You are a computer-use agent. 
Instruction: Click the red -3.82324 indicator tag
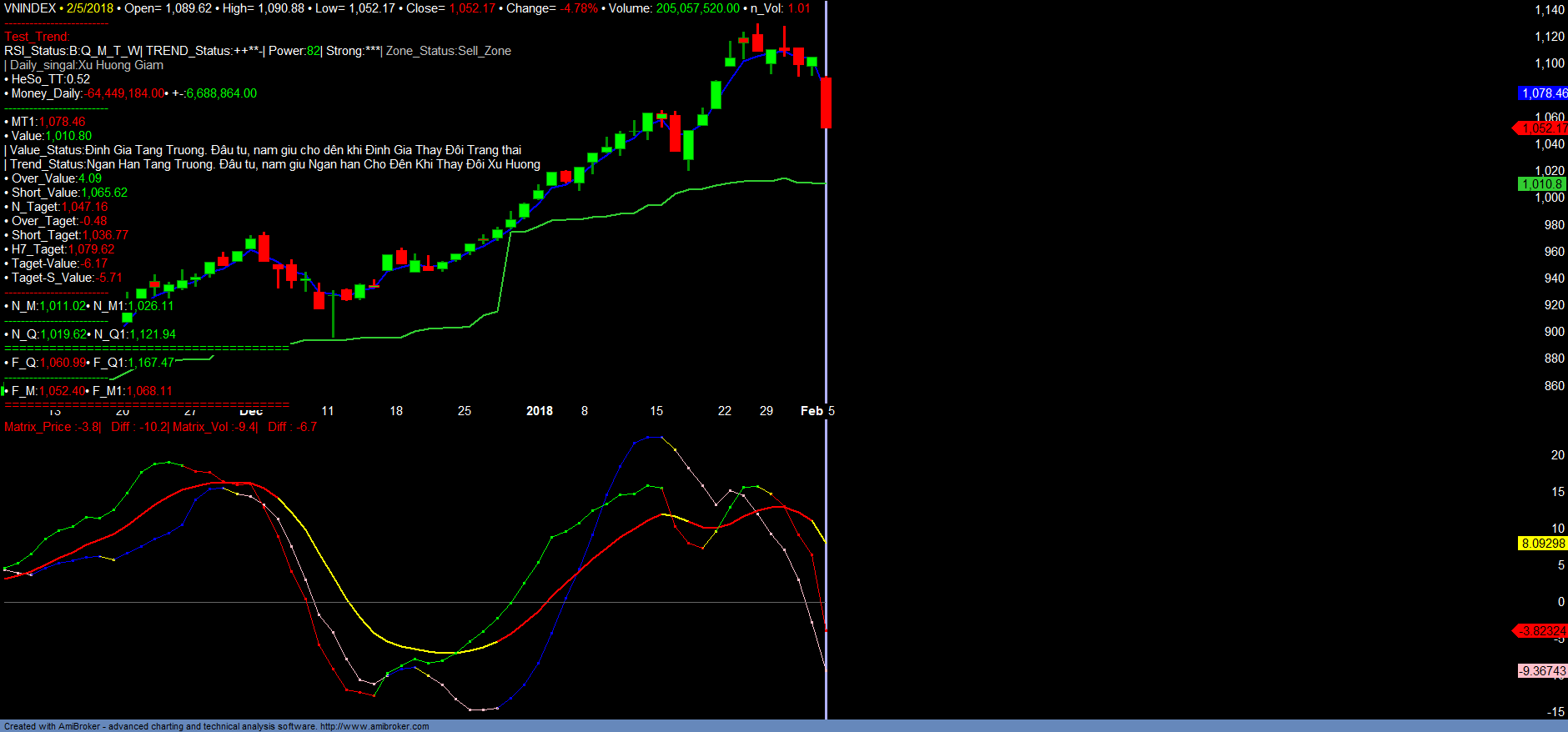pos(1542,630)
